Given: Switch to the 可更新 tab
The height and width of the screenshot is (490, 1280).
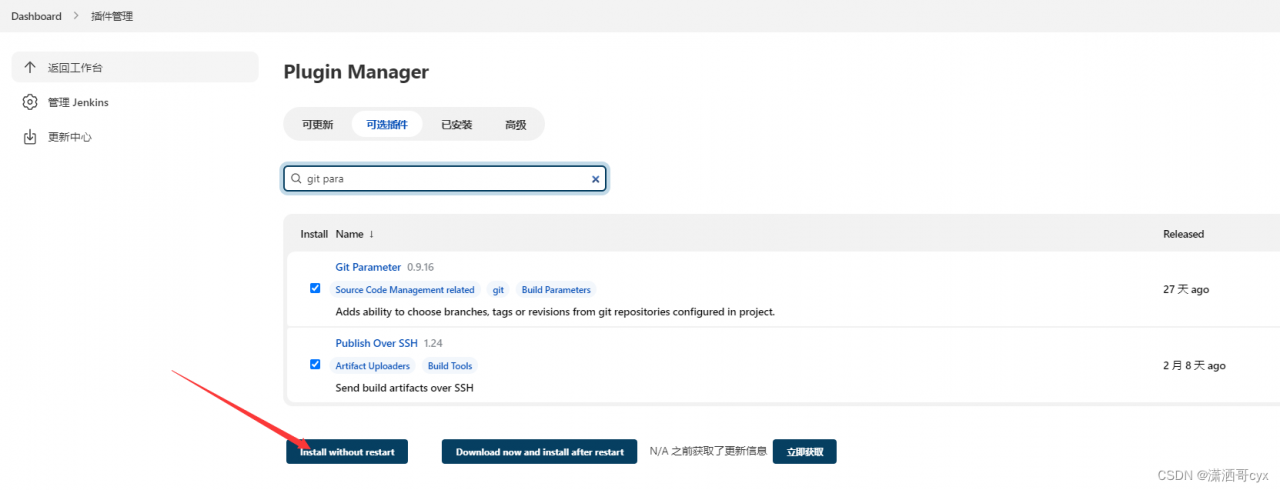Looking at the screenshot, I should click(x=317, y=125).
